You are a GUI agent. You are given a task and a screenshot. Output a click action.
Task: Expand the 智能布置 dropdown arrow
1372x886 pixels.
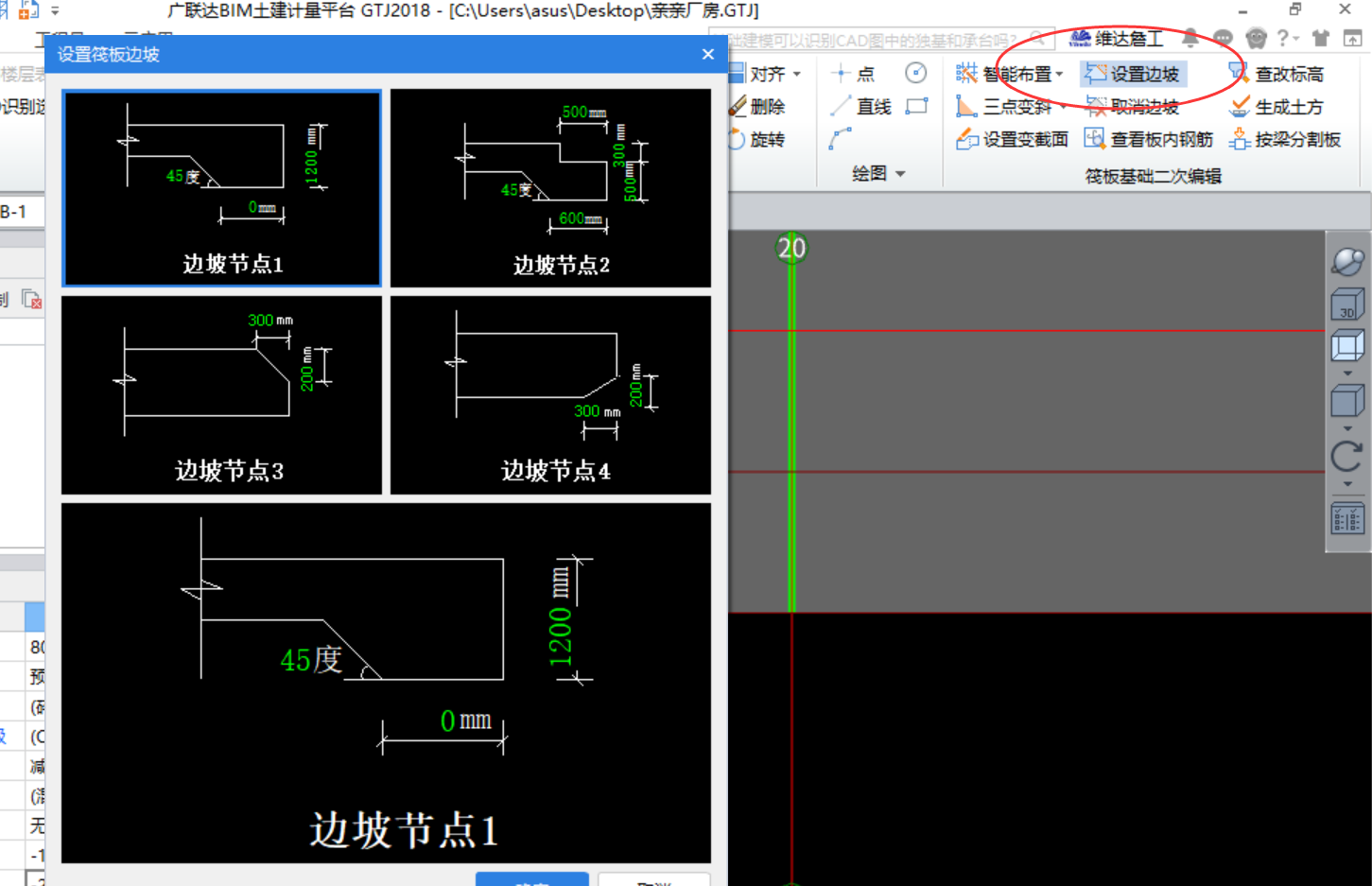(1059, 74)
